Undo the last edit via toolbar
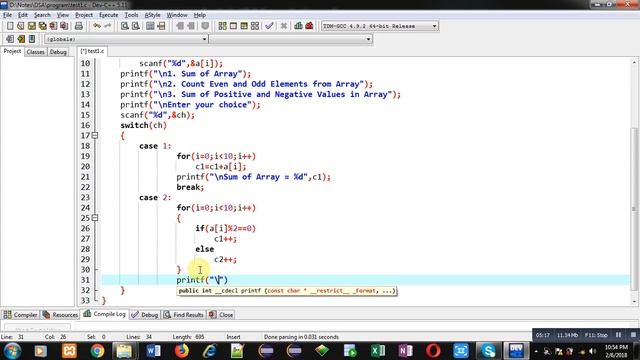This screenshot has height=360, width=640. pyautogui.click(x=97, y=26)
